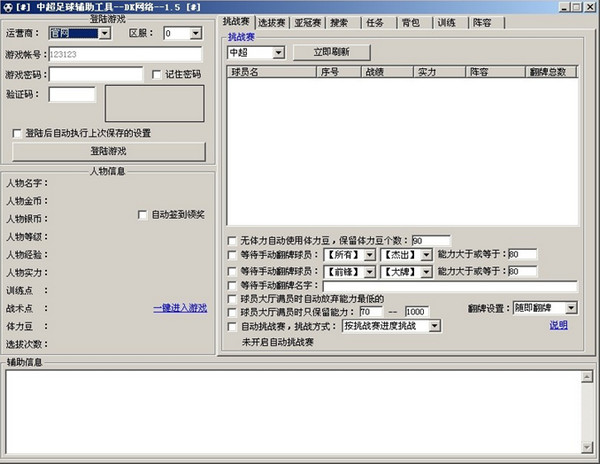Switch to the 背包 tab
Viewport: 600px width, 464px height.
[x=411, y=23]
